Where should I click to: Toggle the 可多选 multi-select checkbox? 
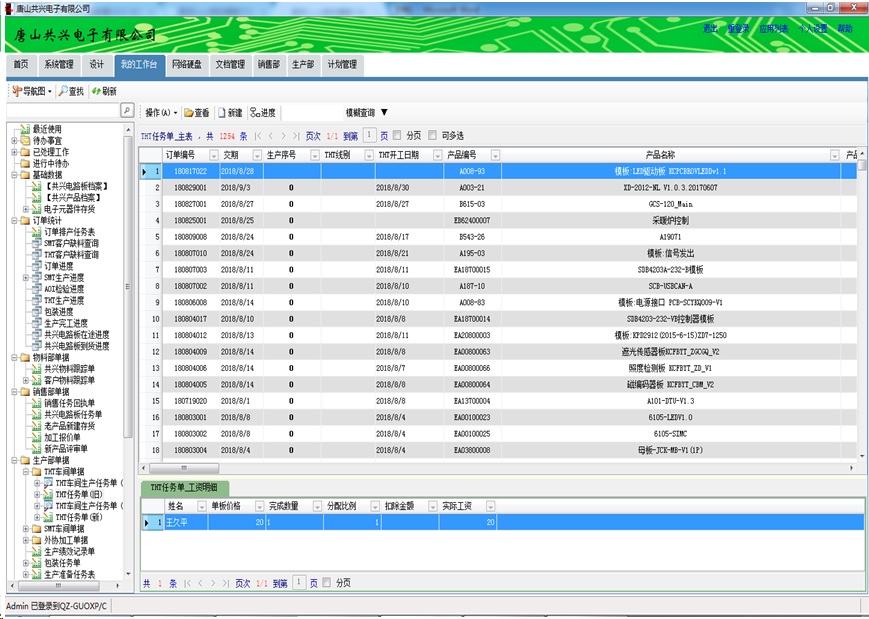click(432, 135)
